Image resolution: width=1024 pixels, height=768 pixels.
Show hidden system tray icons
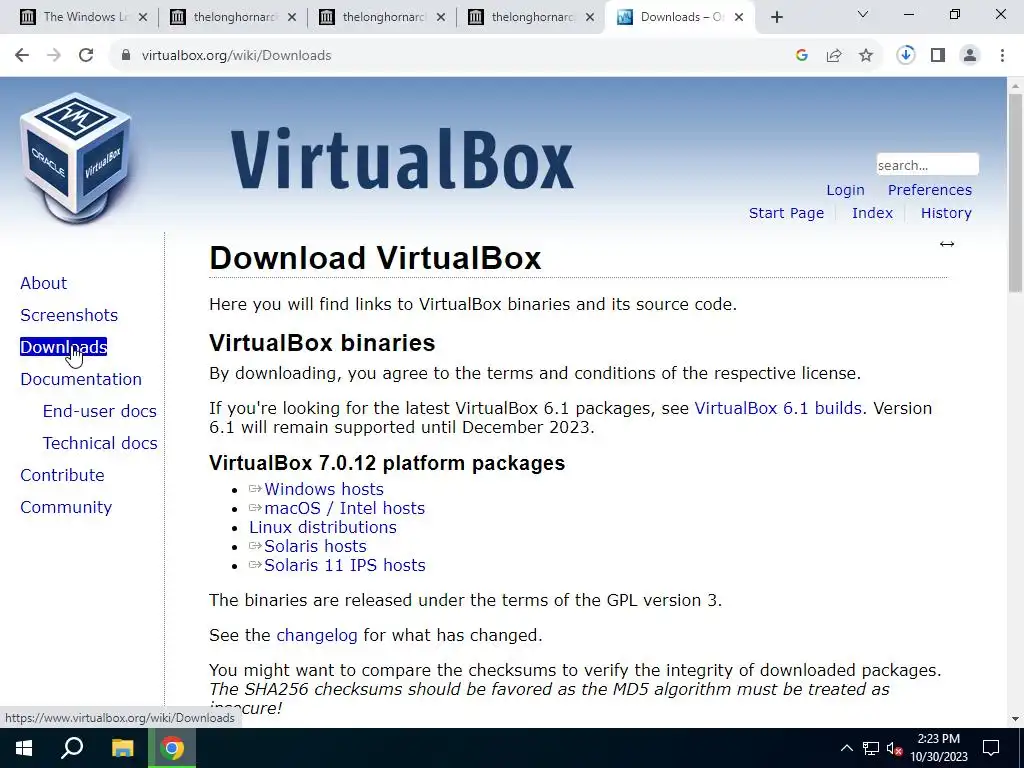click(x=846, y=748)
